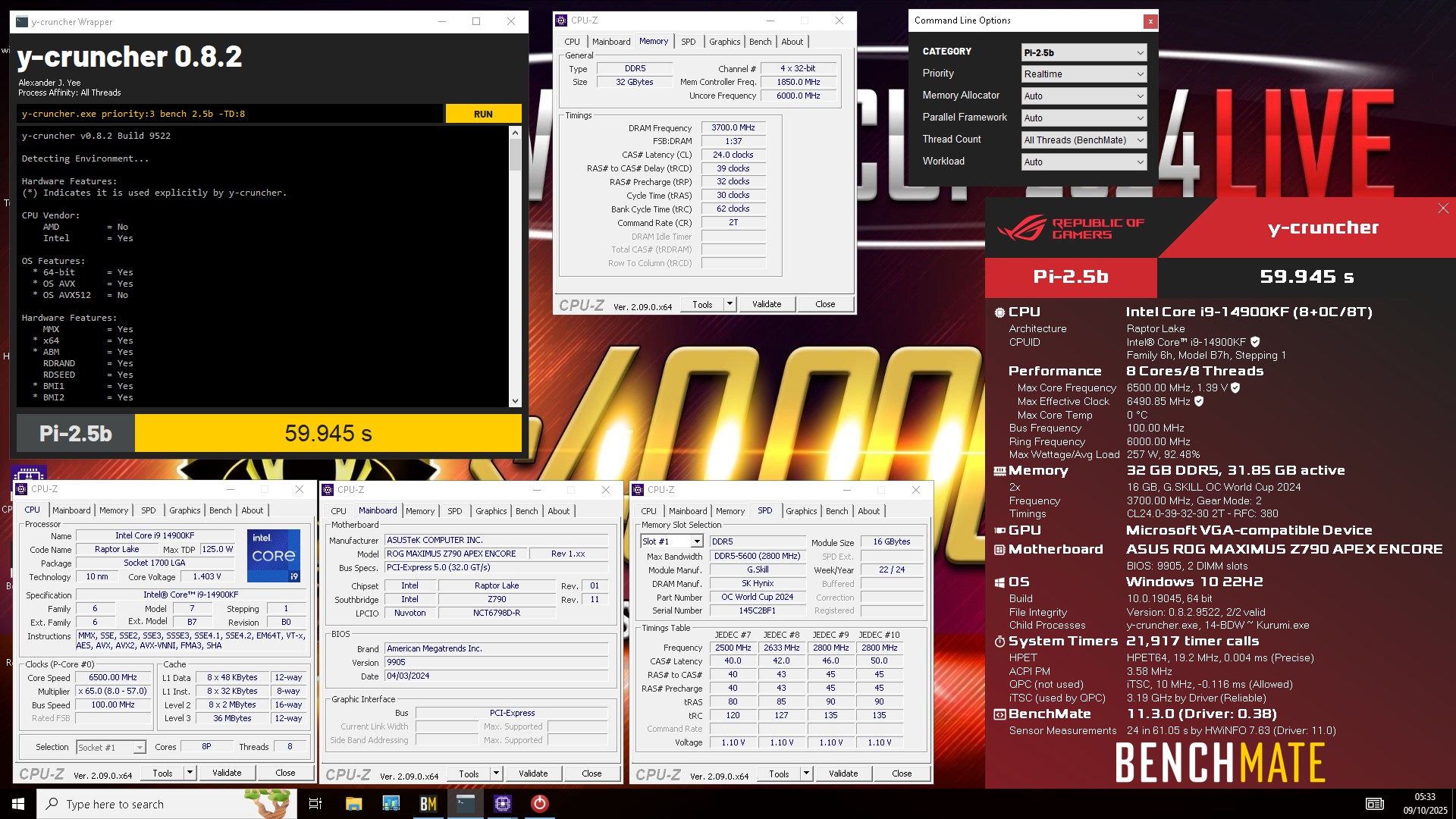Open Thread Count dropdown
1456x819 pixels.
[x=1084, y=140]
